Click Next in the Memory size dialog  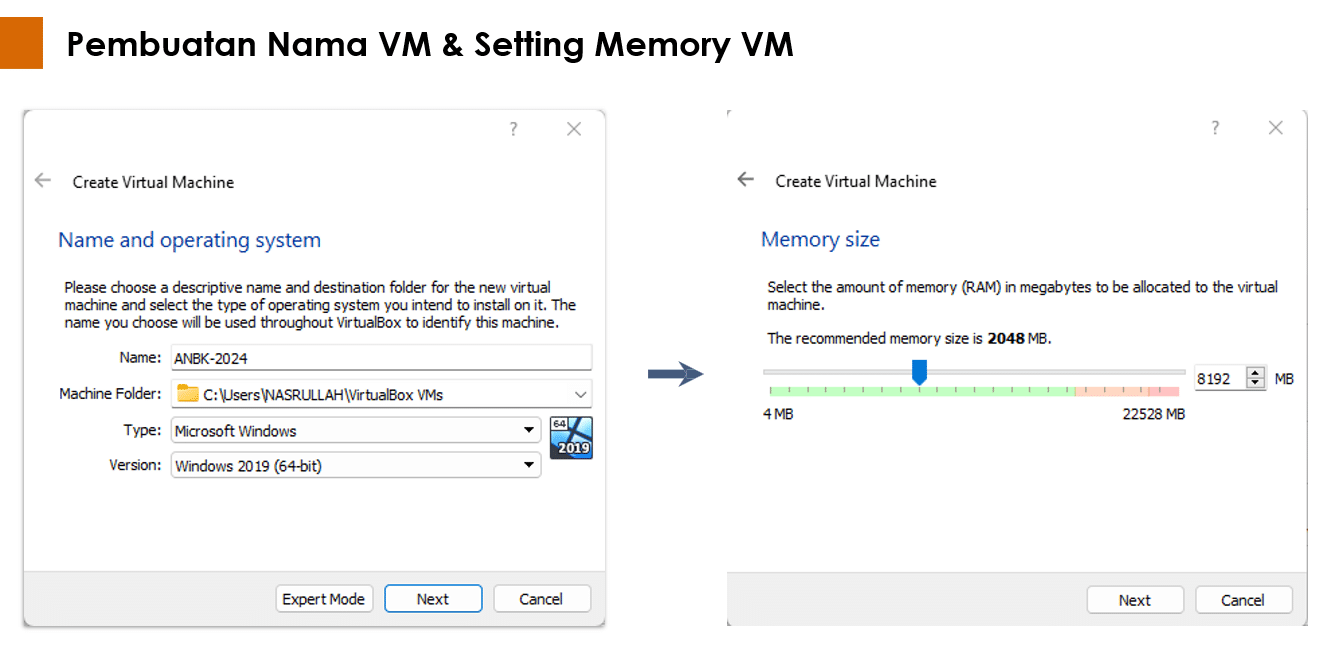click(x=1135, y=600)
